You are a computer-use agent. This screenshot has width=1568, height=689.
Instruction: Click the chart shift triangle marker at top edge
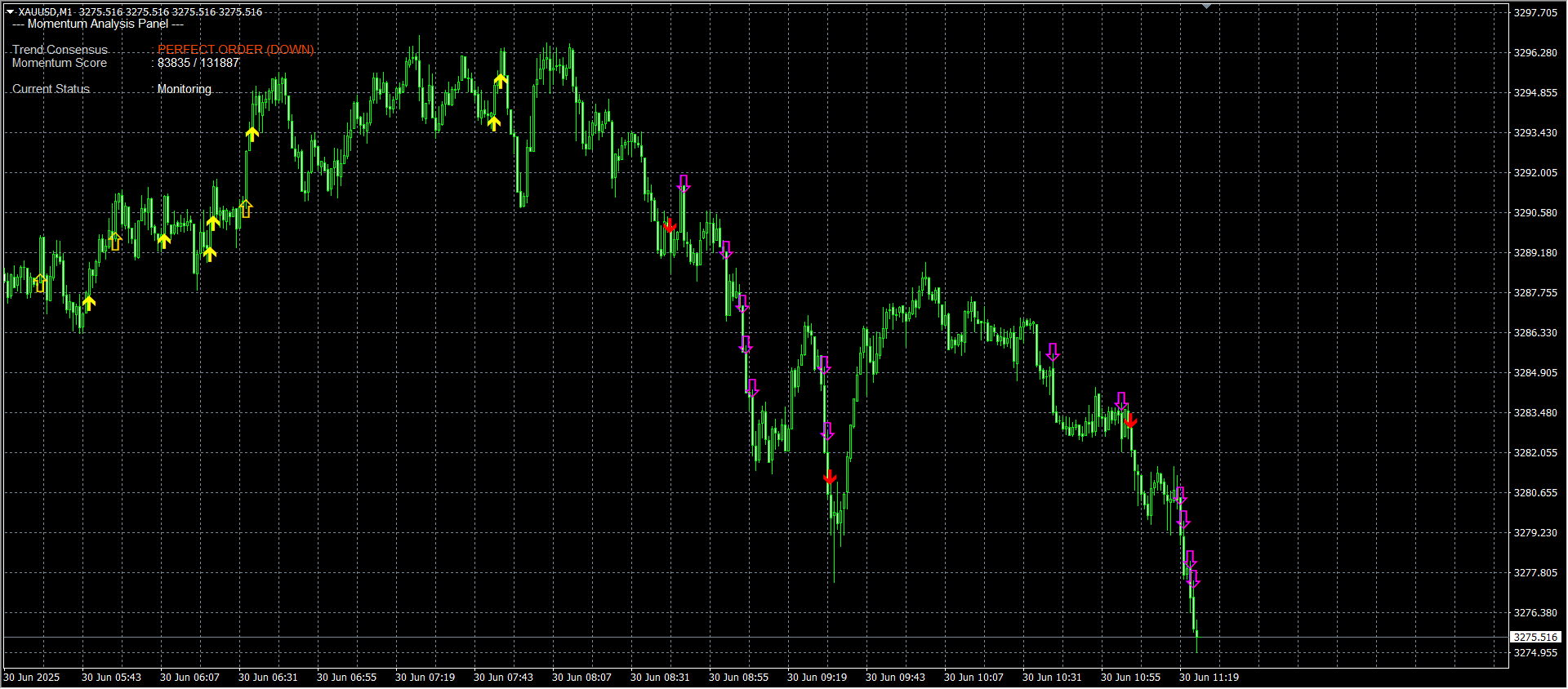pyautogui.click(x=1207, y=7)
